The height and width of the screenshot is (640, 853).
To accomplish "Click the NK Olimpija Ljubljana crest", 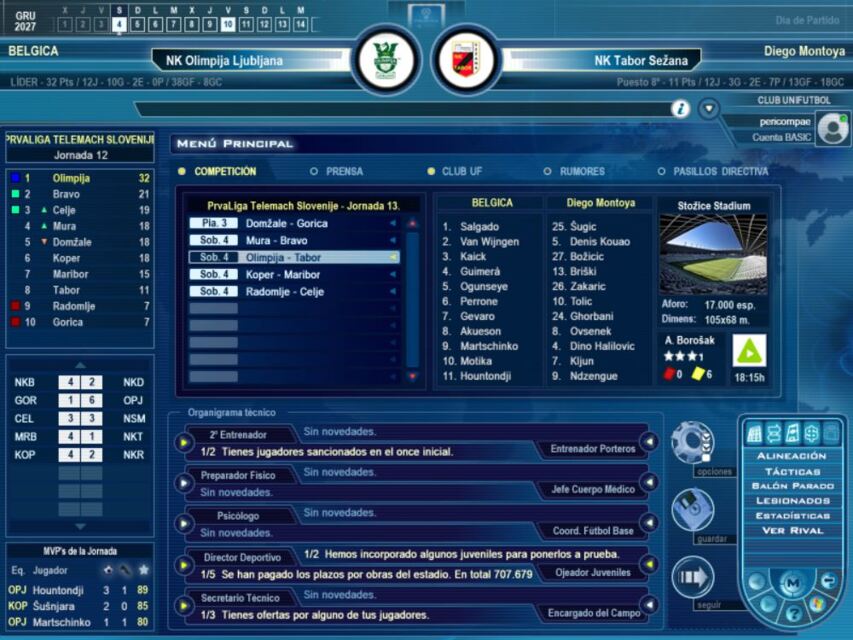I will (x=386, y=60).
